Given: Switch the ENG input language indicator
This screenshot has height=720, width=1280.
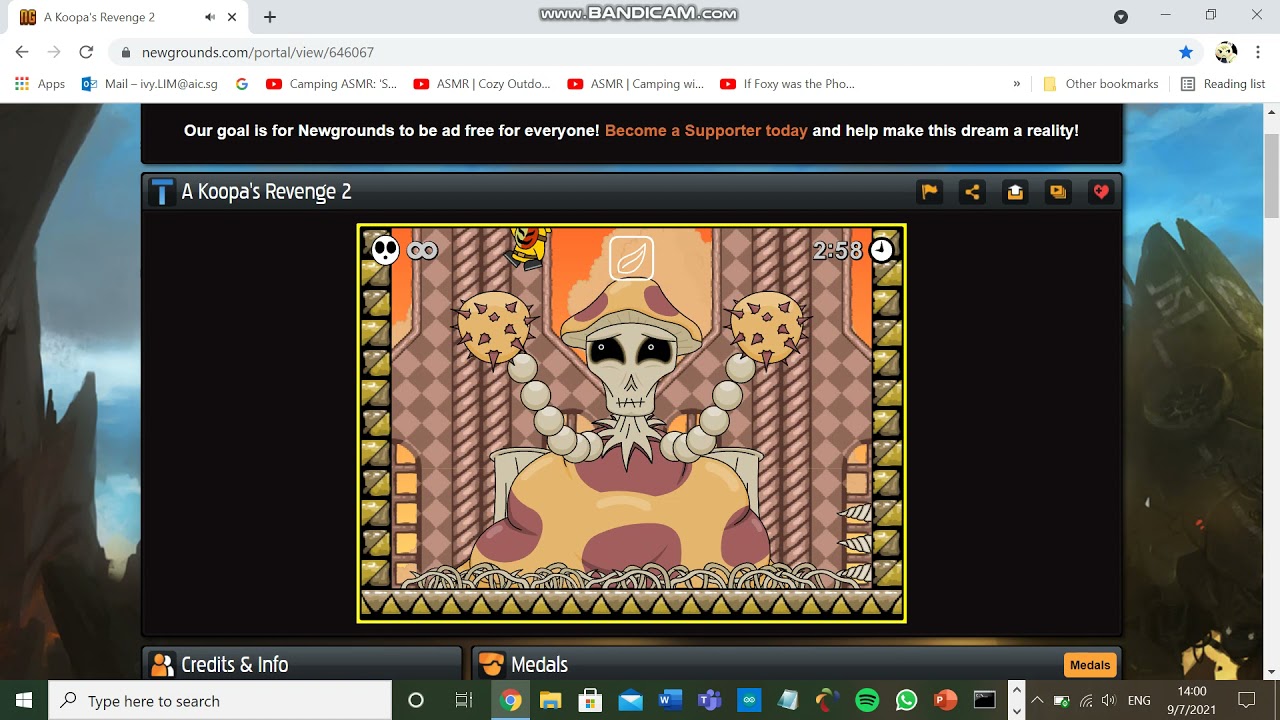Looking at the screenshot, I should coord(1139,700).
